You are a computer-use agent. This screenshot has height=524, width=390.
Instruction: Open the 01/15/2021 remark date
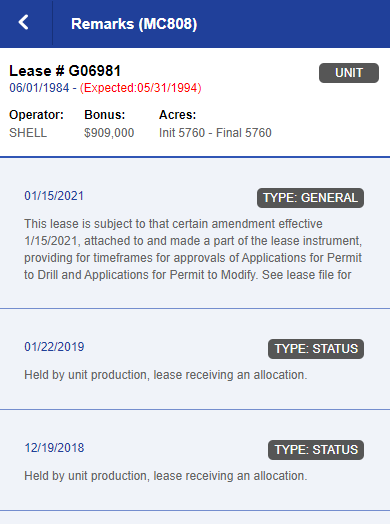click(x=54, y=196)
